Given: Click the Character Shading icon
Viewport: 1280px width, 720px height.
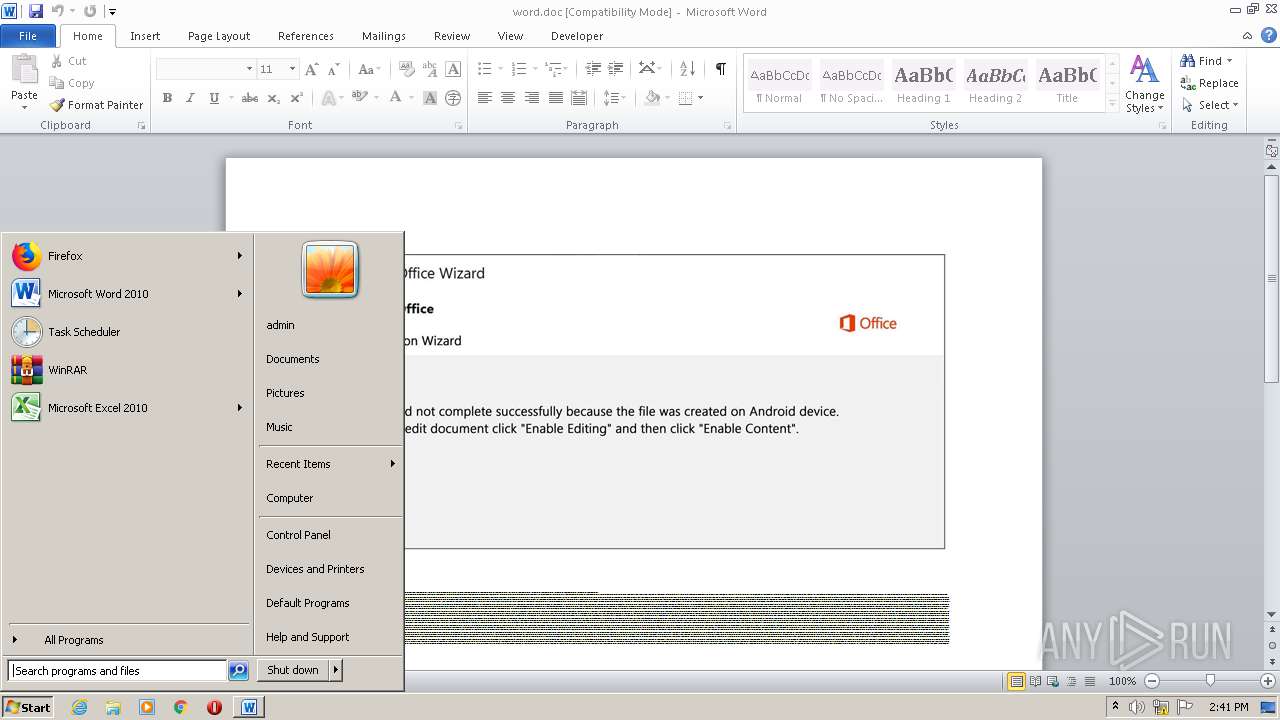Looking at the screenshot, I should (430, 98).
